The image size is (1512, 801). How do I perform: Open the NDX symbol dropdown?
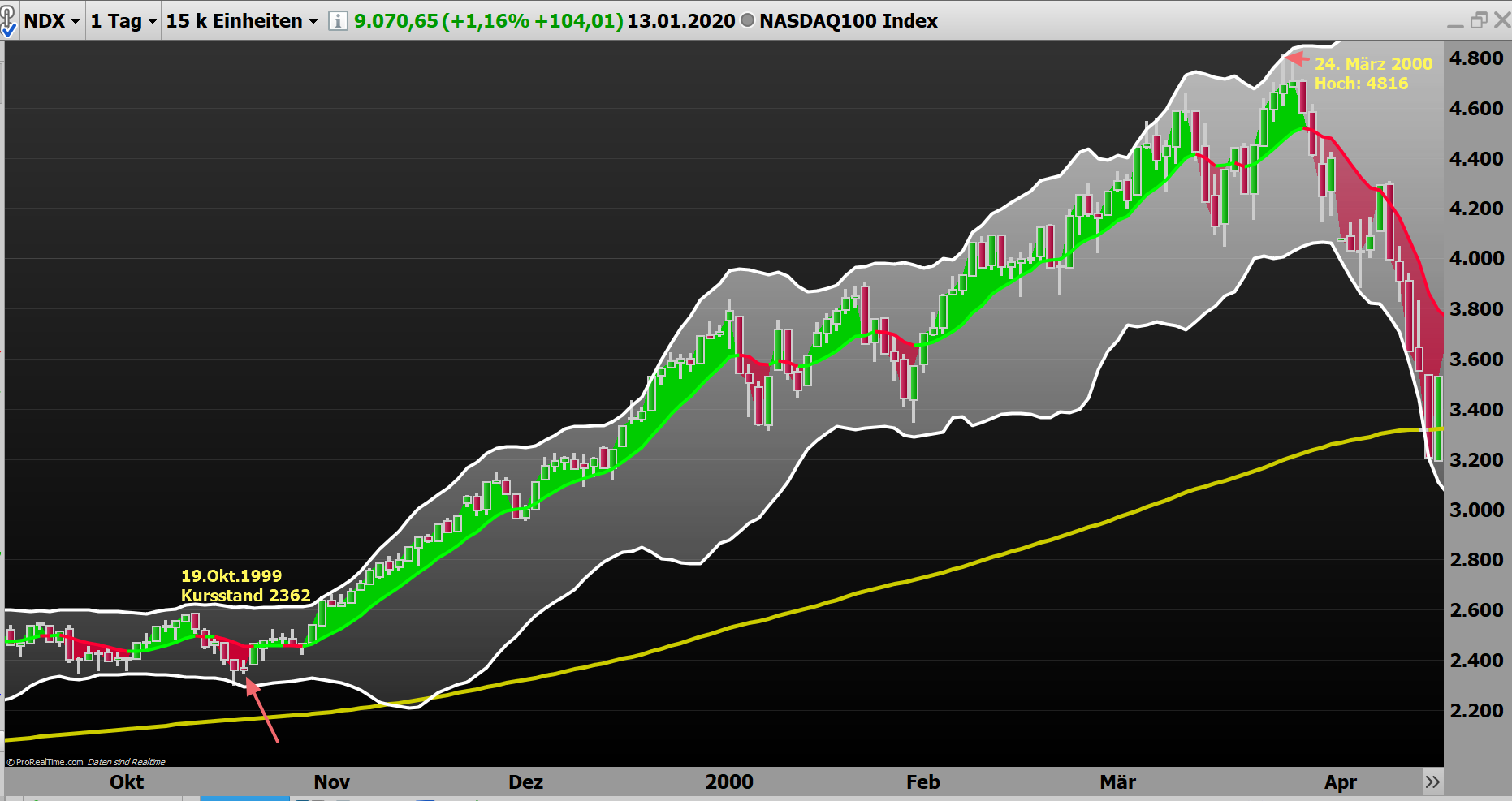[x=51, y=21]
